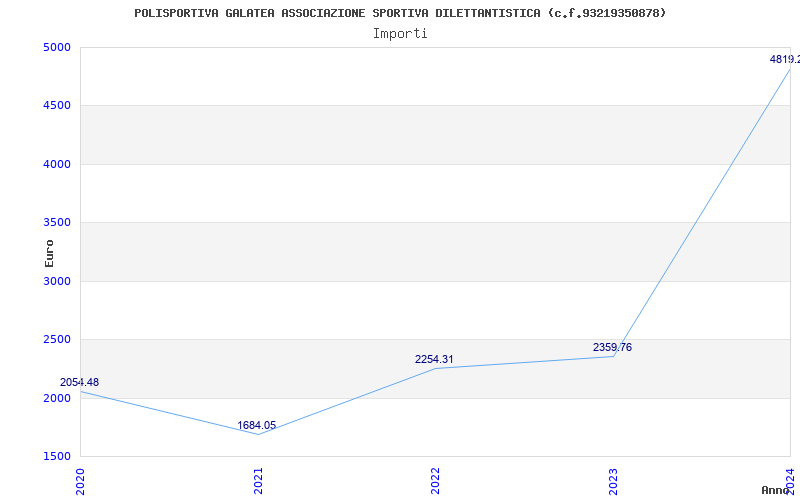Click the chart title POLISPORTIVA GALATEA ASSOCIAZIONE
Image resolution: width=800 pixels, height=500 pixels.
[400, 13]
